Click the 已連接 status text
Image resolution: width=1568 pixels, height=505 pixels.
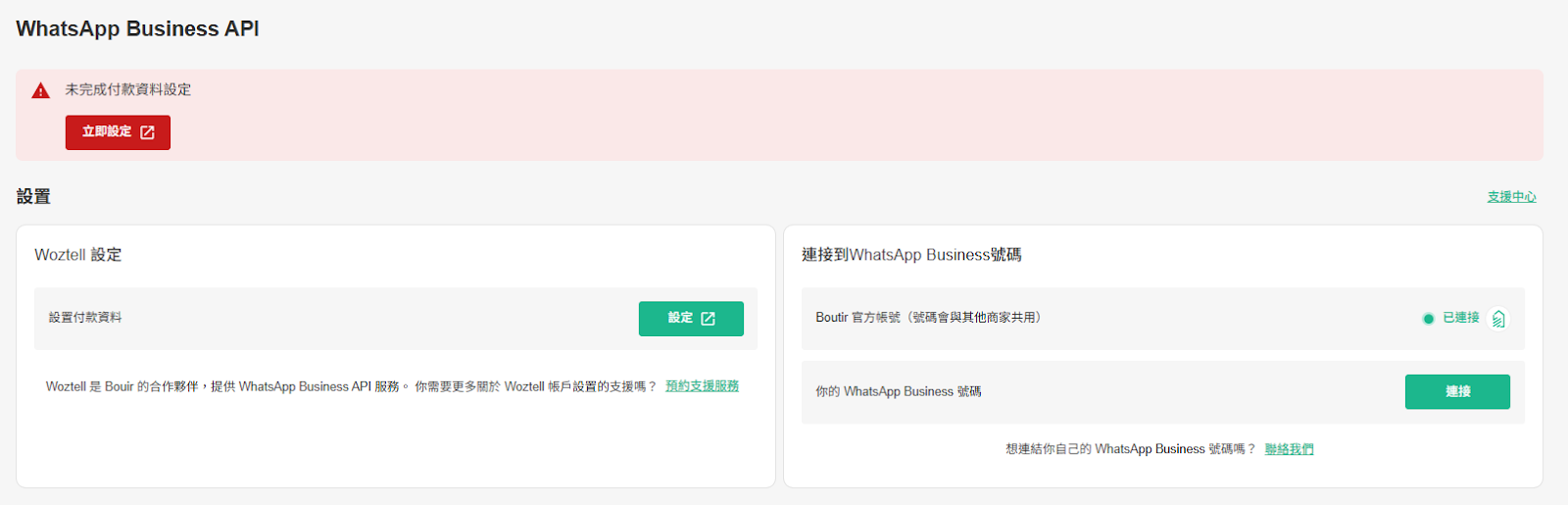tap(1460, 318)
